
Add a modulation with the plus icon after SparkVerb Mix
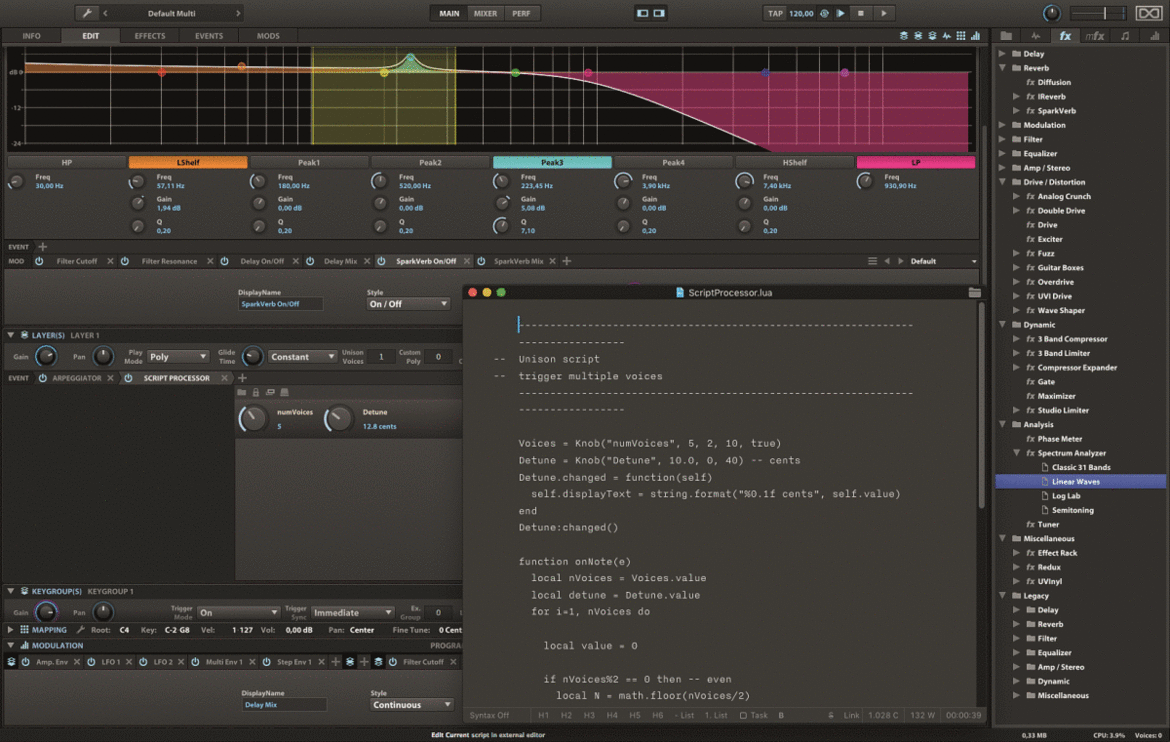pos(567,261)
